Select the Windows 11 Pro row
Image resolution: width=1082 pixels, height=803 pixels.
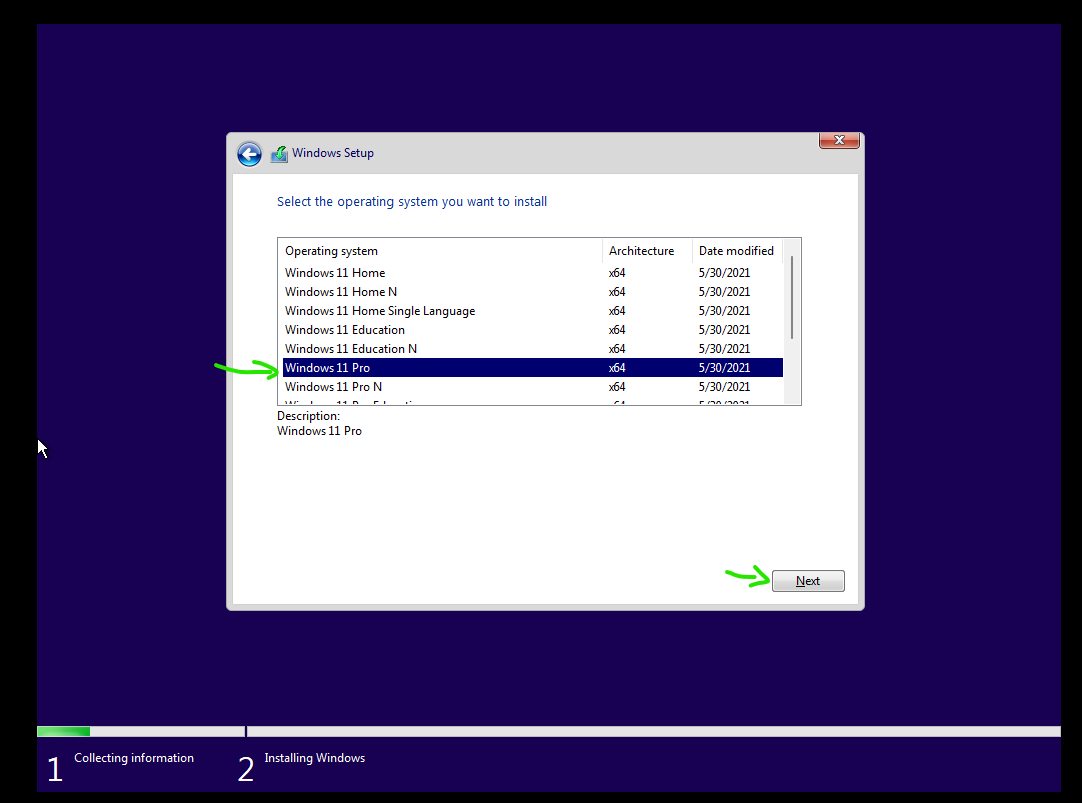click(533, 368)
